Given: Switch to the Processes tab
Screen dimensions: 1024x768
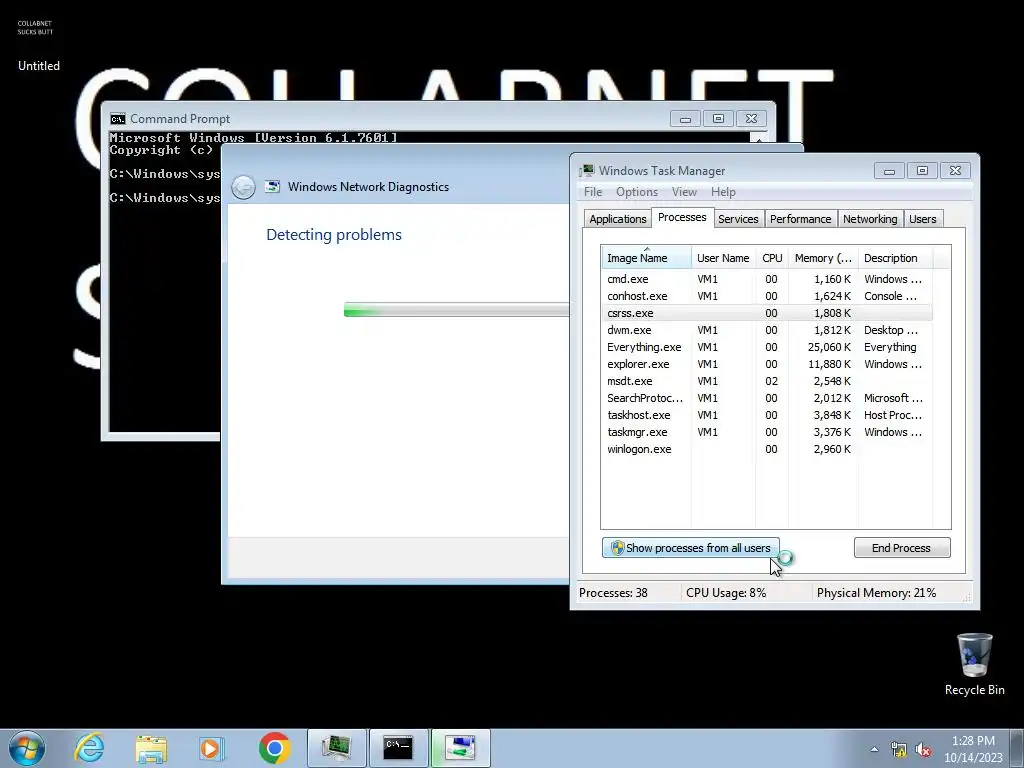Looking at the screenshot, I should click(682, 217).
